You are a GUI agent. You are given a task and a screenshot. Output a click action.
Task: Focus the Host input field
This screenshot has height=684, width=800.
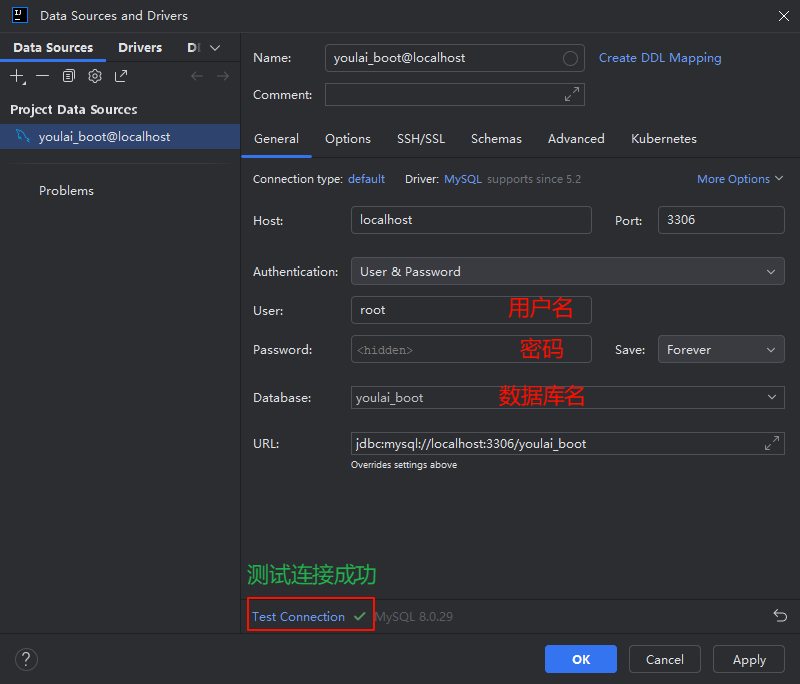[x=471, y=220]
